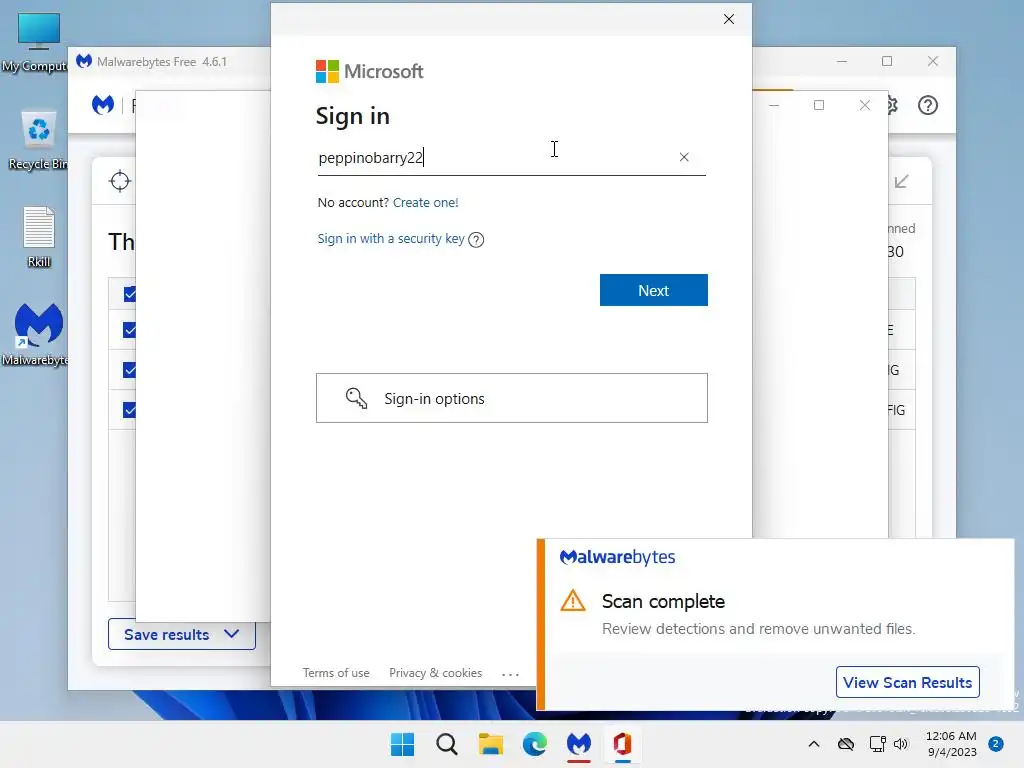Click the volume speaker tray icon
The height and width of the screenshot is (768, 1024).
click(x=901, y=744)
